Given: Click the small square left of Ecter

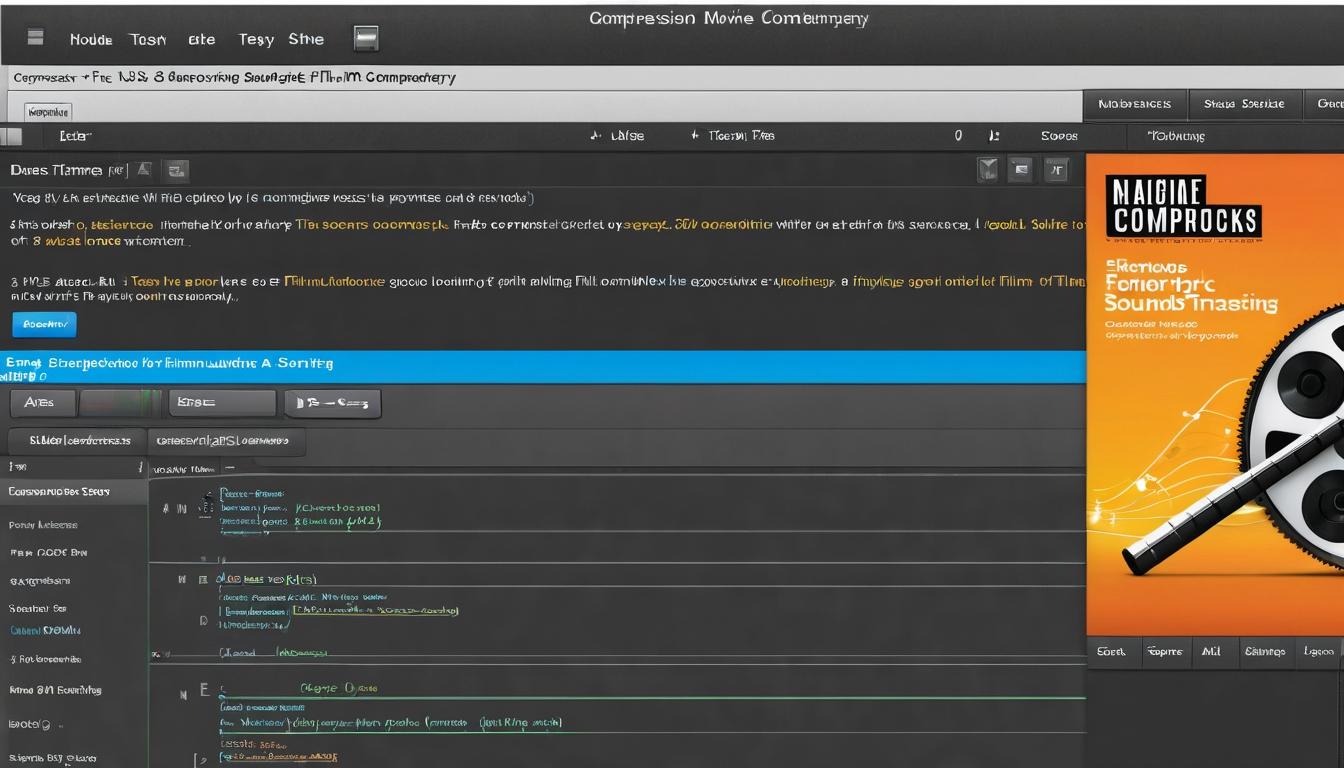Looking at the screenshot, I should tap(12, 136).
